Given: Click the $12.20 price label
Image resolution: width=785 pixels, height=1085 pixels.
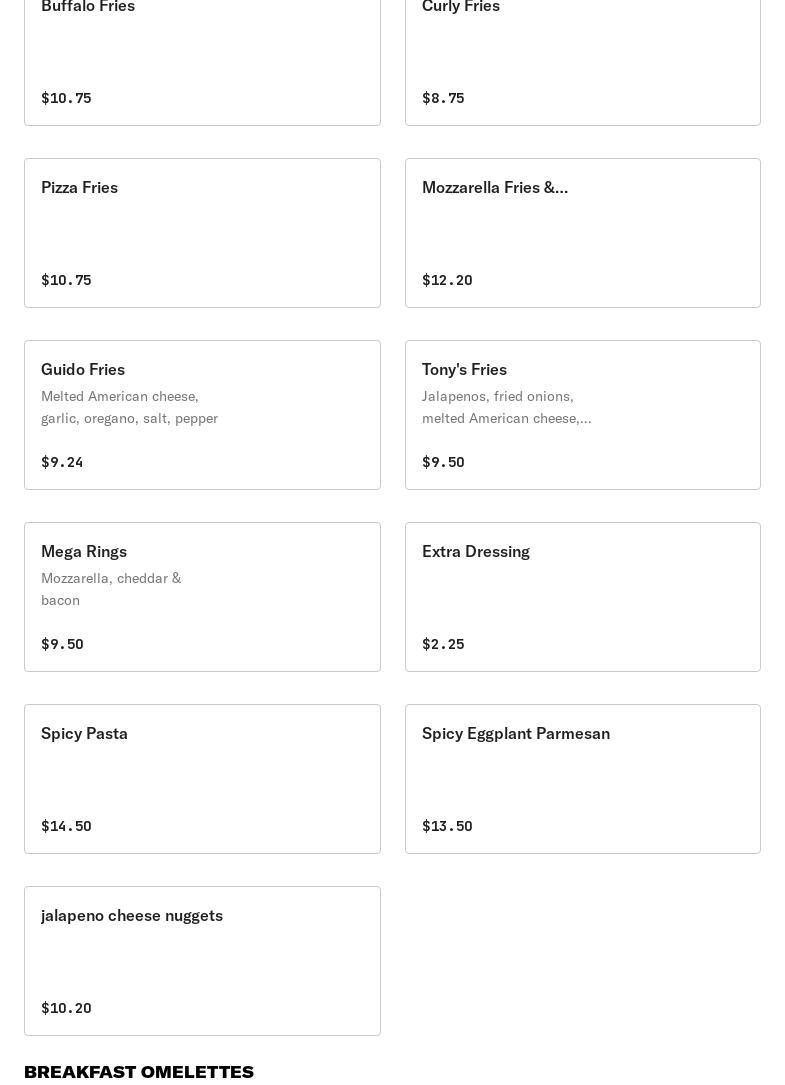Looking at the screenshot, I should point(447,280).
